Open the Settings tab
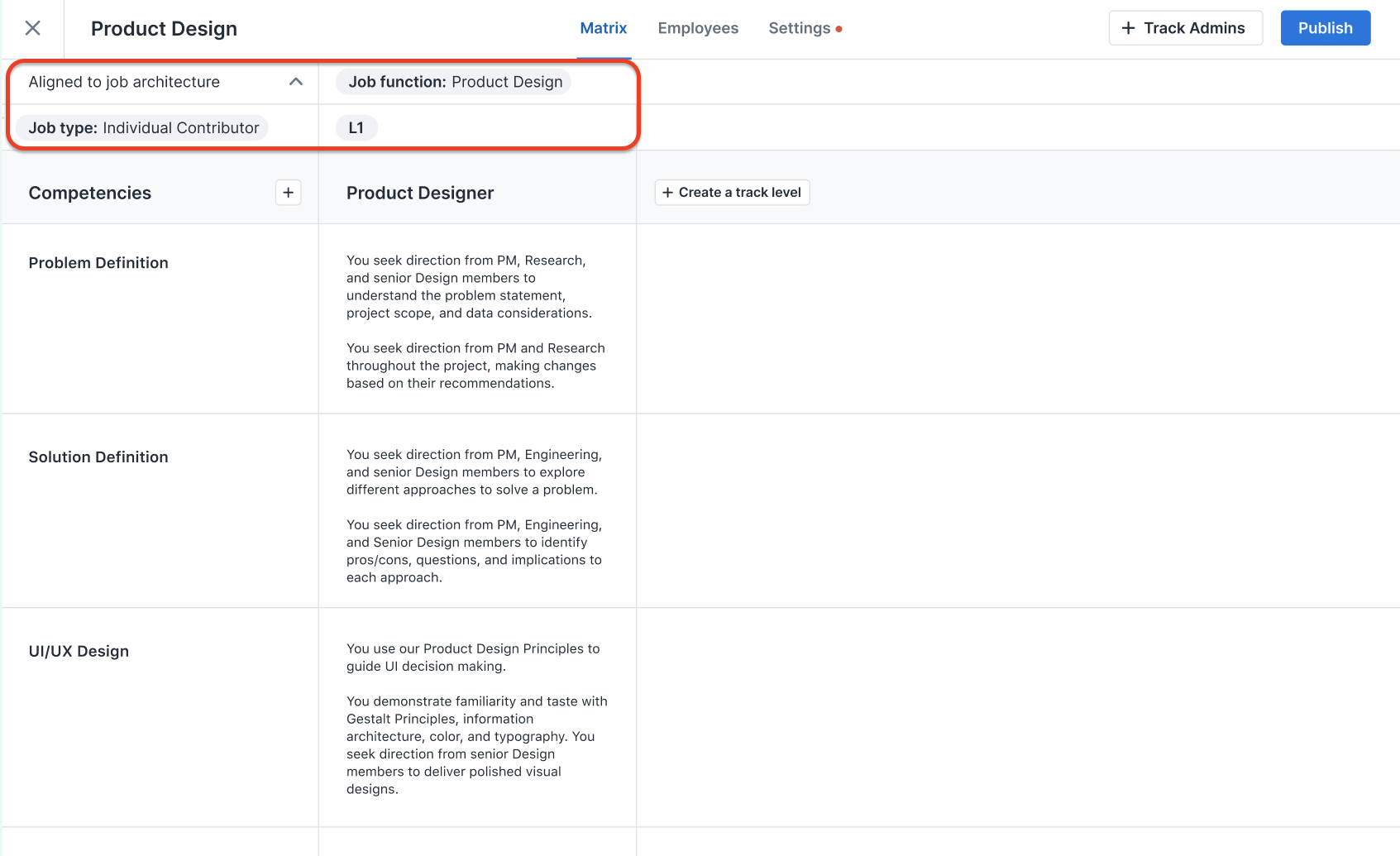Viewport: 1400px width, 856px height. [x=798, y=27]
